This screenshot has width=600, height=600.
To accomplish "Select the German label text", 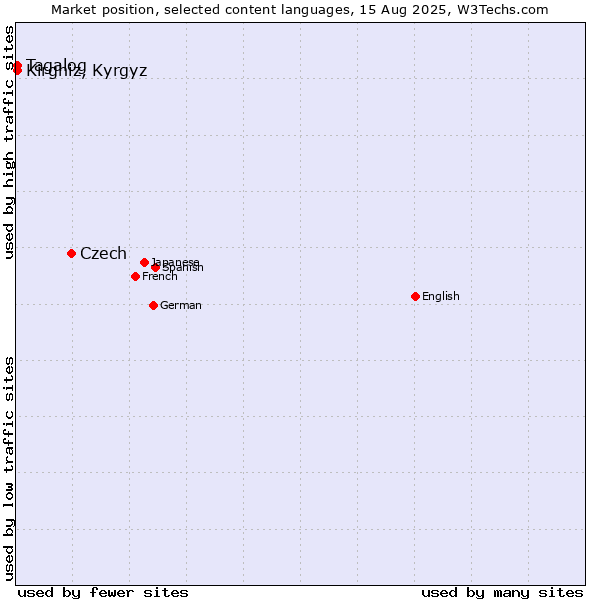I will (x=181, y=305).
